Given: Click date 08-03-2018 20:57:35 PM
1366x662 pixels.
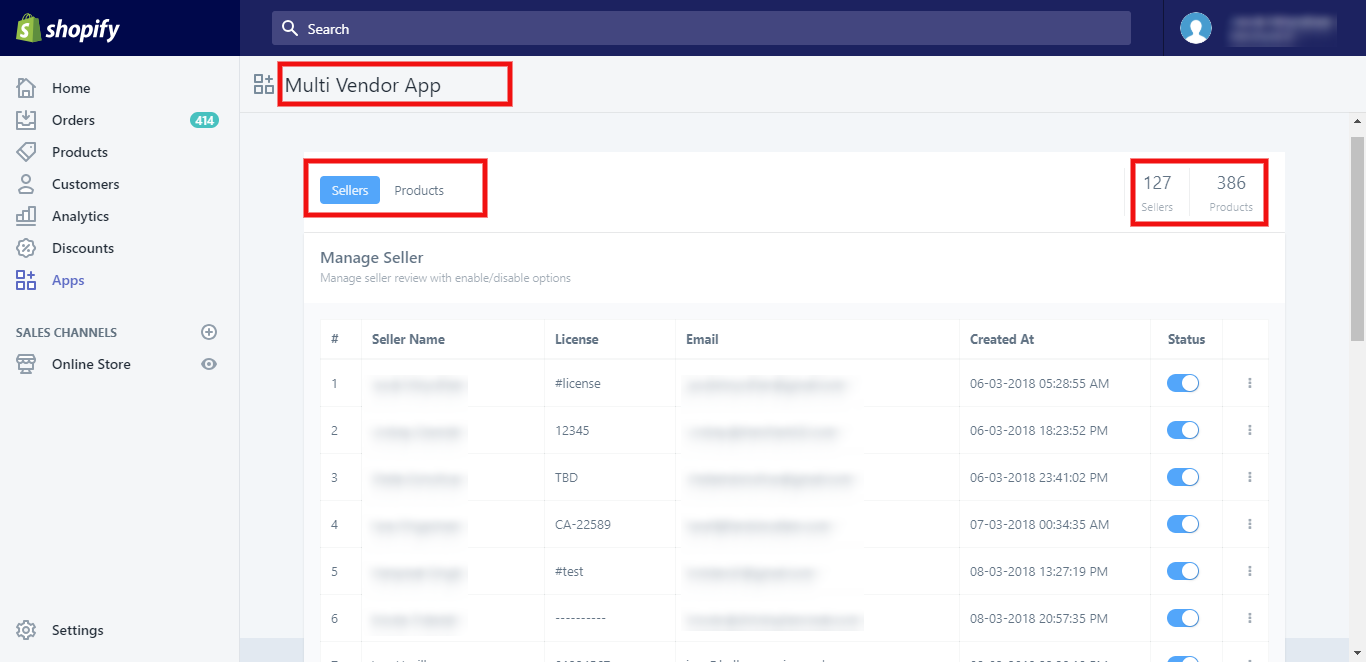Looking at the screenshot, I should tap(1039, 618).
